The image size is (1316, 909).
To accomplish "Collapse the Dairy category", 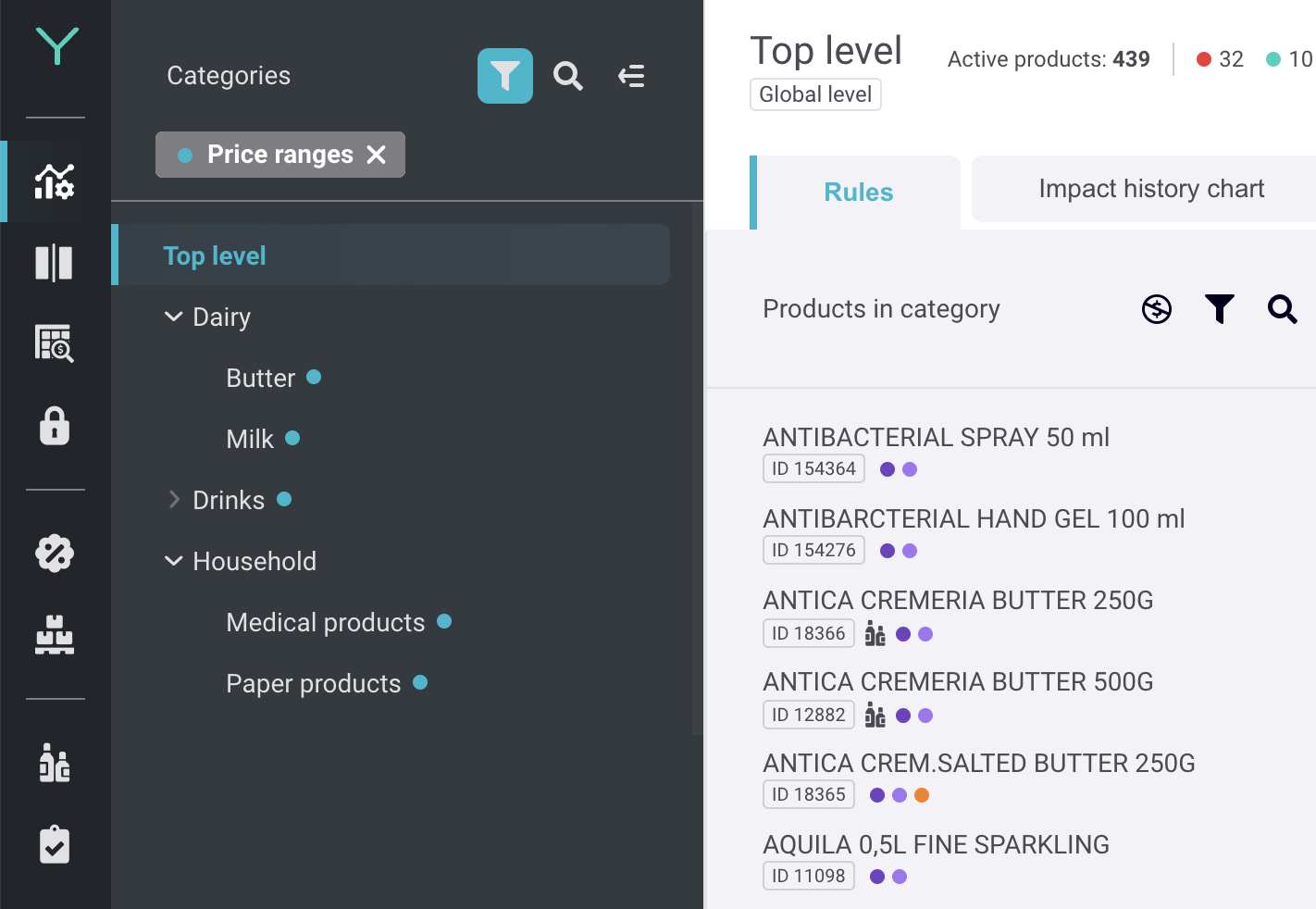I will 173,317.
